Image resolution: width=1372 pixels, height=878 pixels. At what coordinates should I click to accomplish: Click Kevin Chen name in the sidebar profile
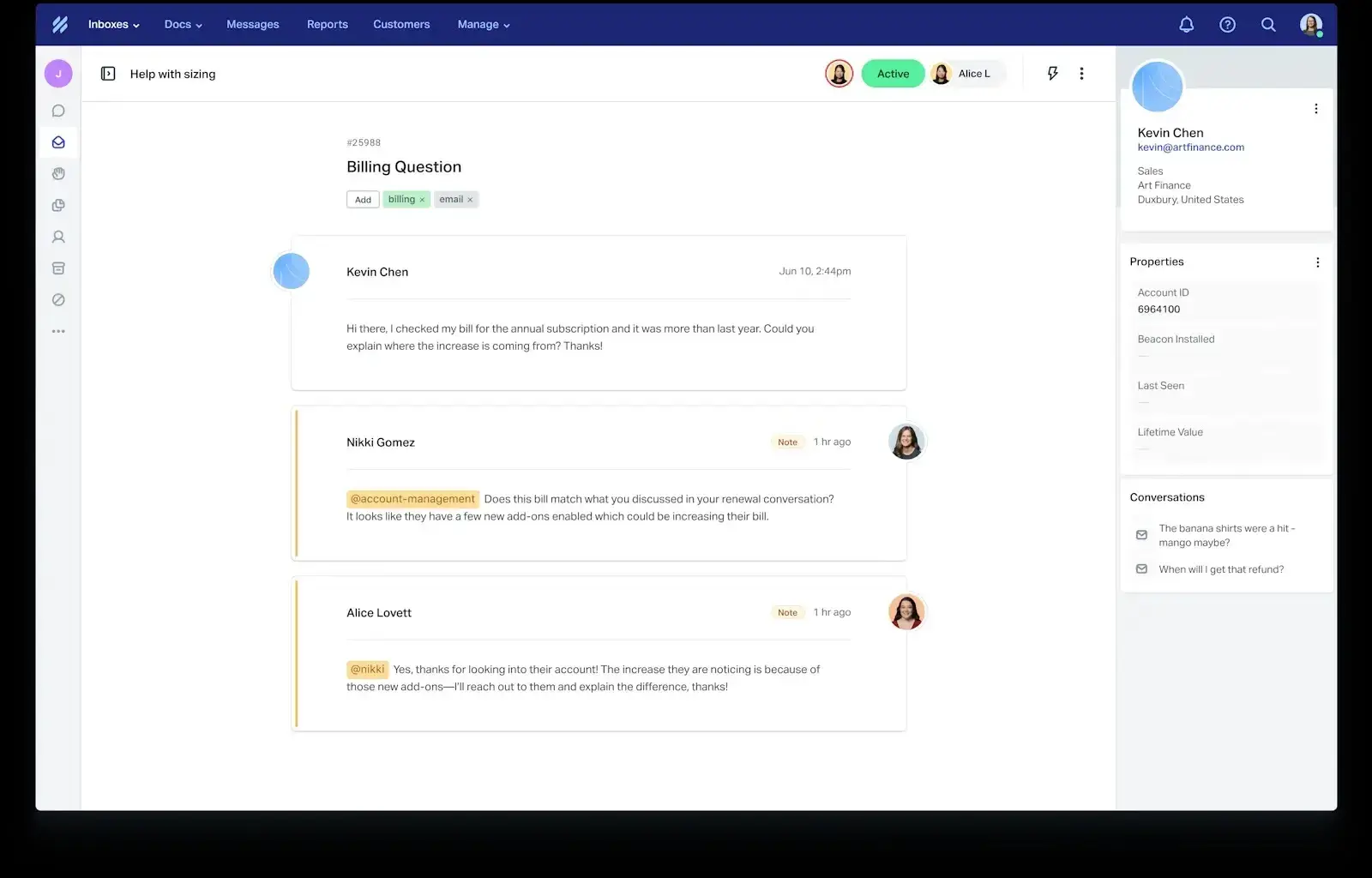point(1170,133)
